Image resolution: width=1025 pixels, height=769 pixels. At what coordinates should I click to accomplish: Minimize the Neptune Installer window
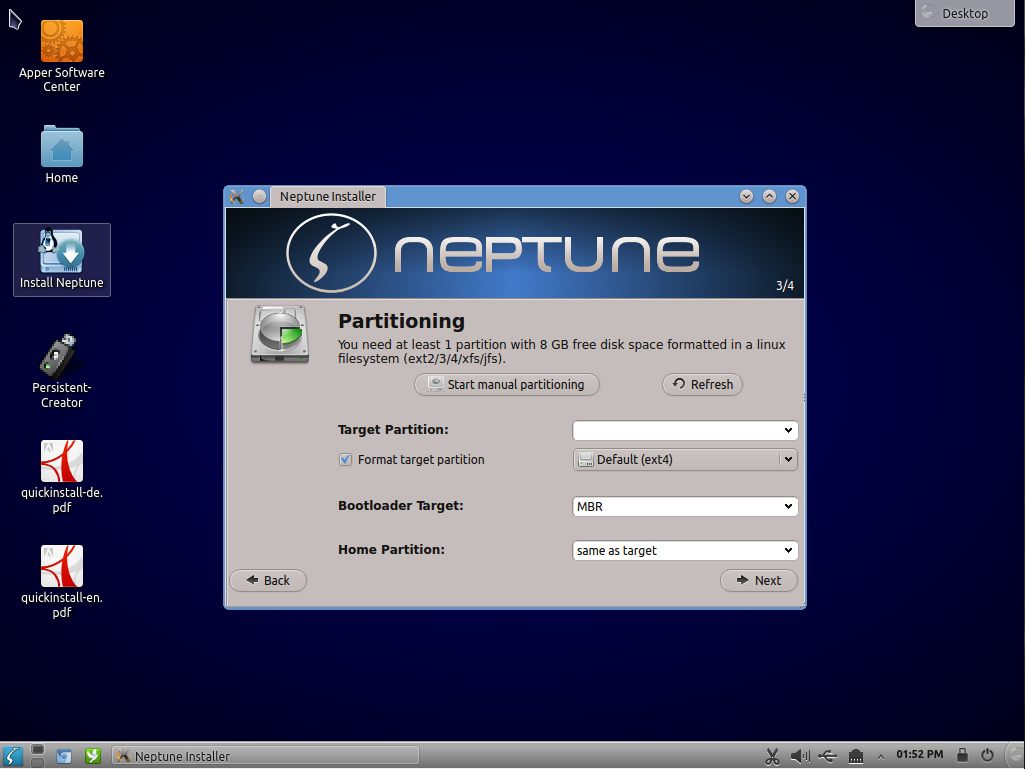(746, 196)
